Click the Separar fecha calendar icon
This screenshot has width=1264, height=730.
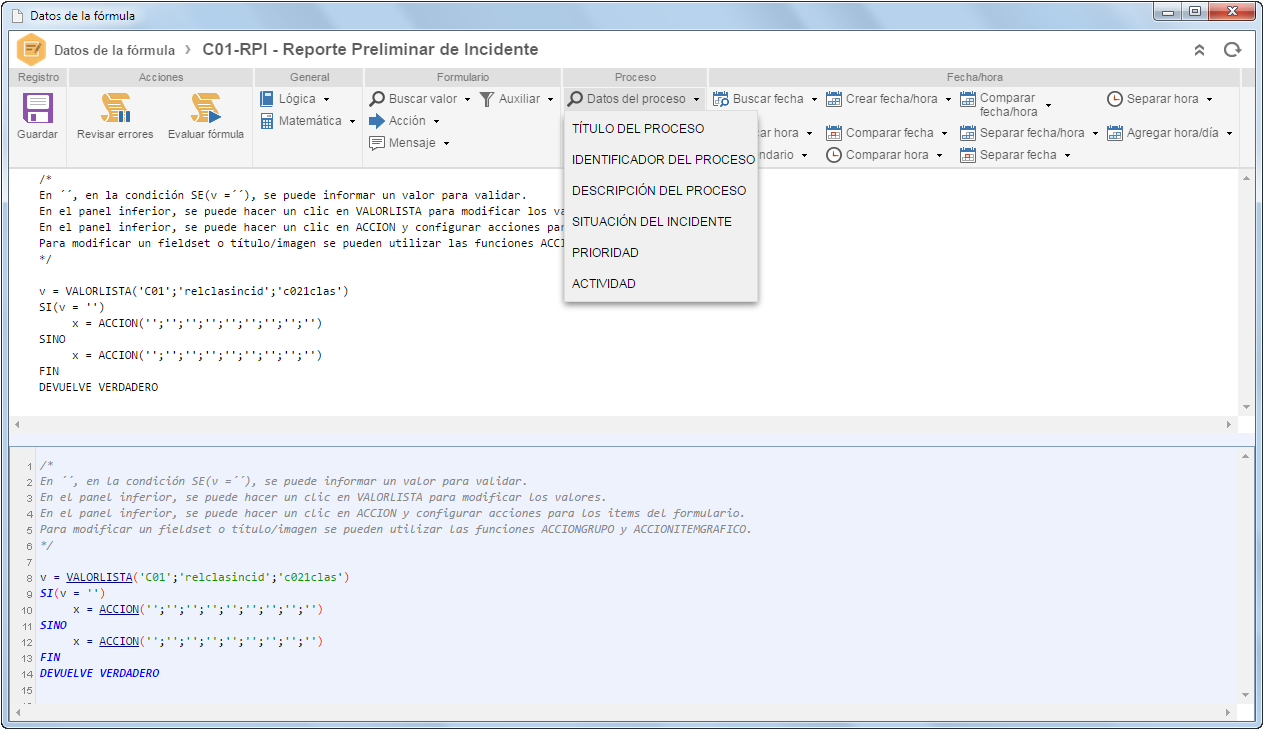(968, 155)
